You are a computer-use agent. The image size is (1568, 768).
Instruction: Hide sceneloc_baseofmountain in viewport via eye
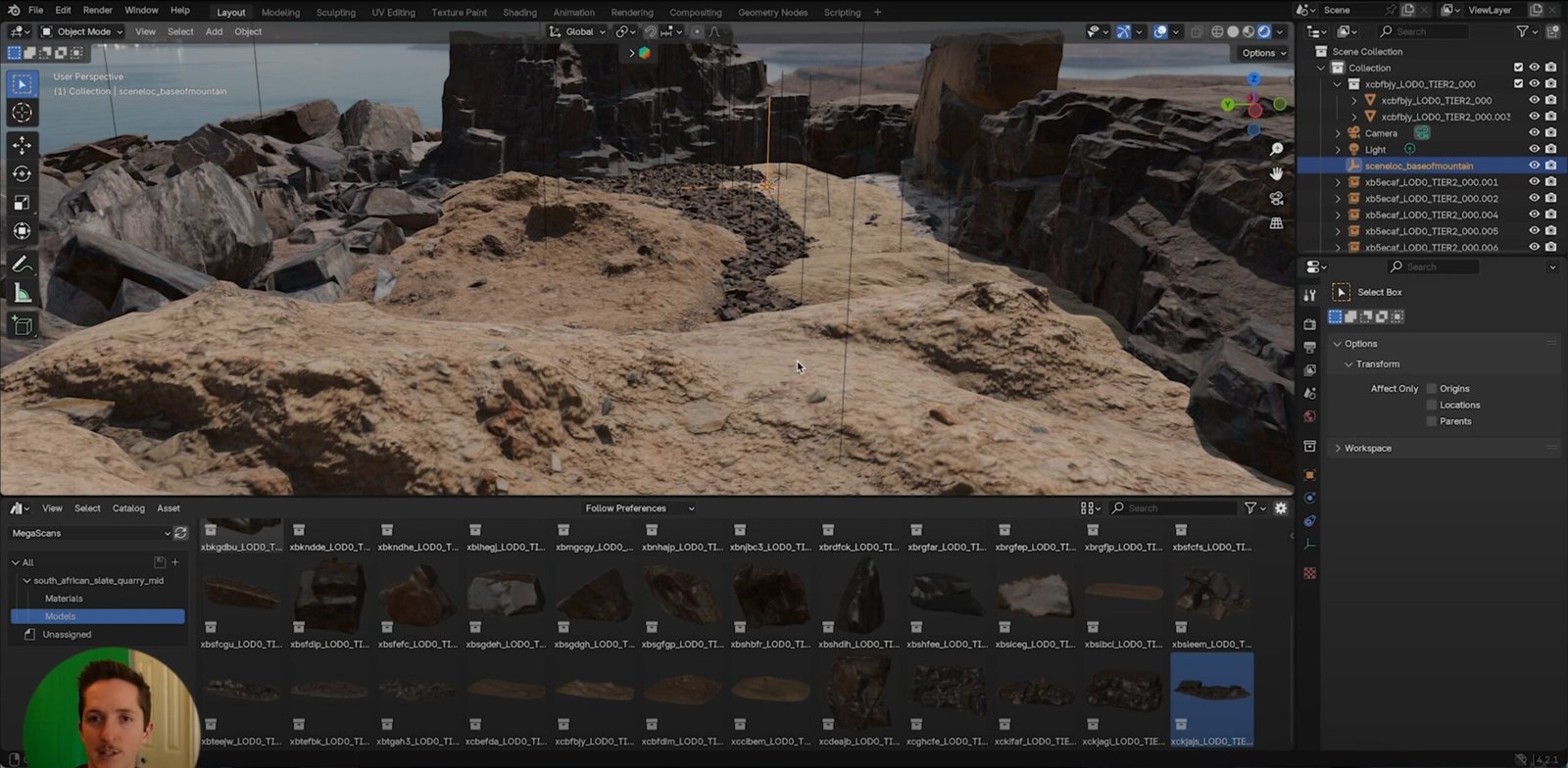1535,166
